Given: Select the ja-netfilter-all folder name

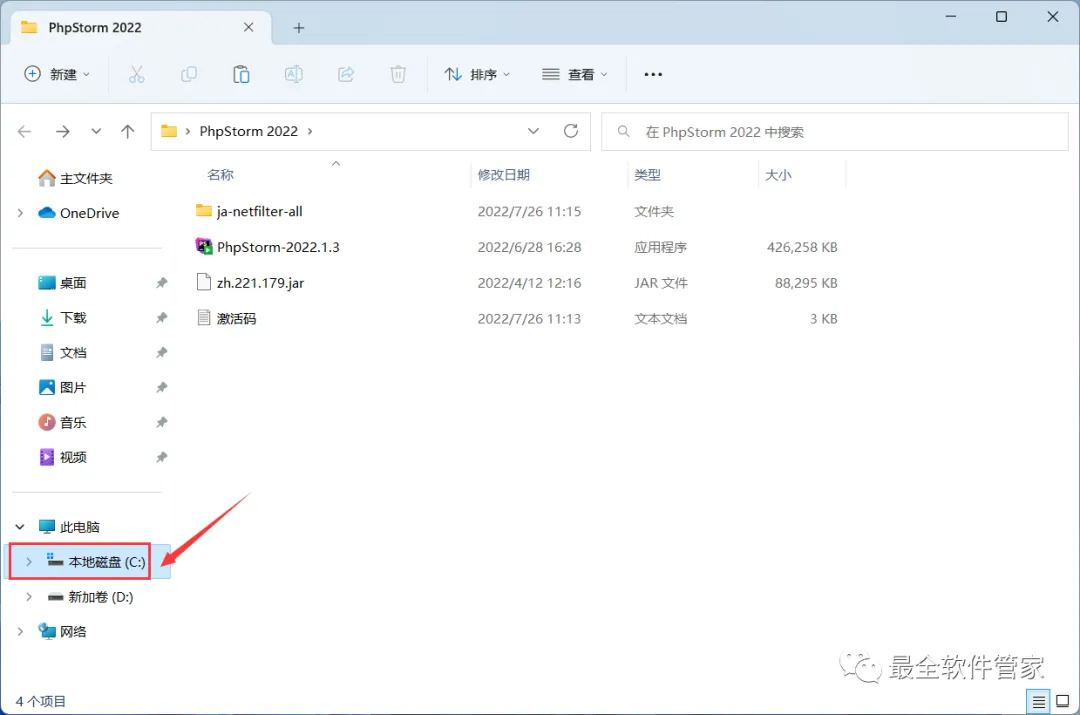Looking at the screenshot, I should 260,211.
